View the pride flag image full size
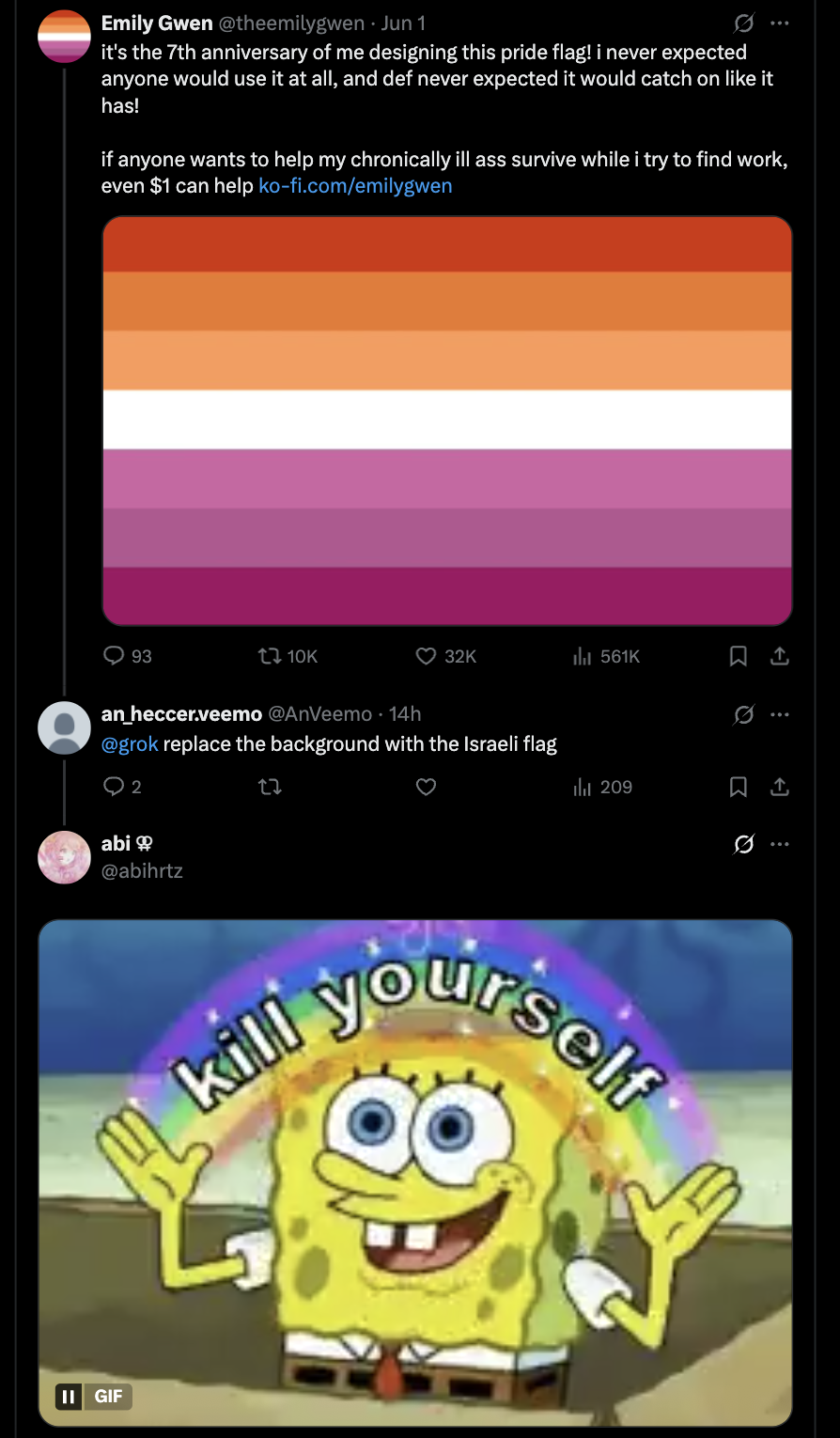This screenshot has height=1438, width=840. (446, 421)
